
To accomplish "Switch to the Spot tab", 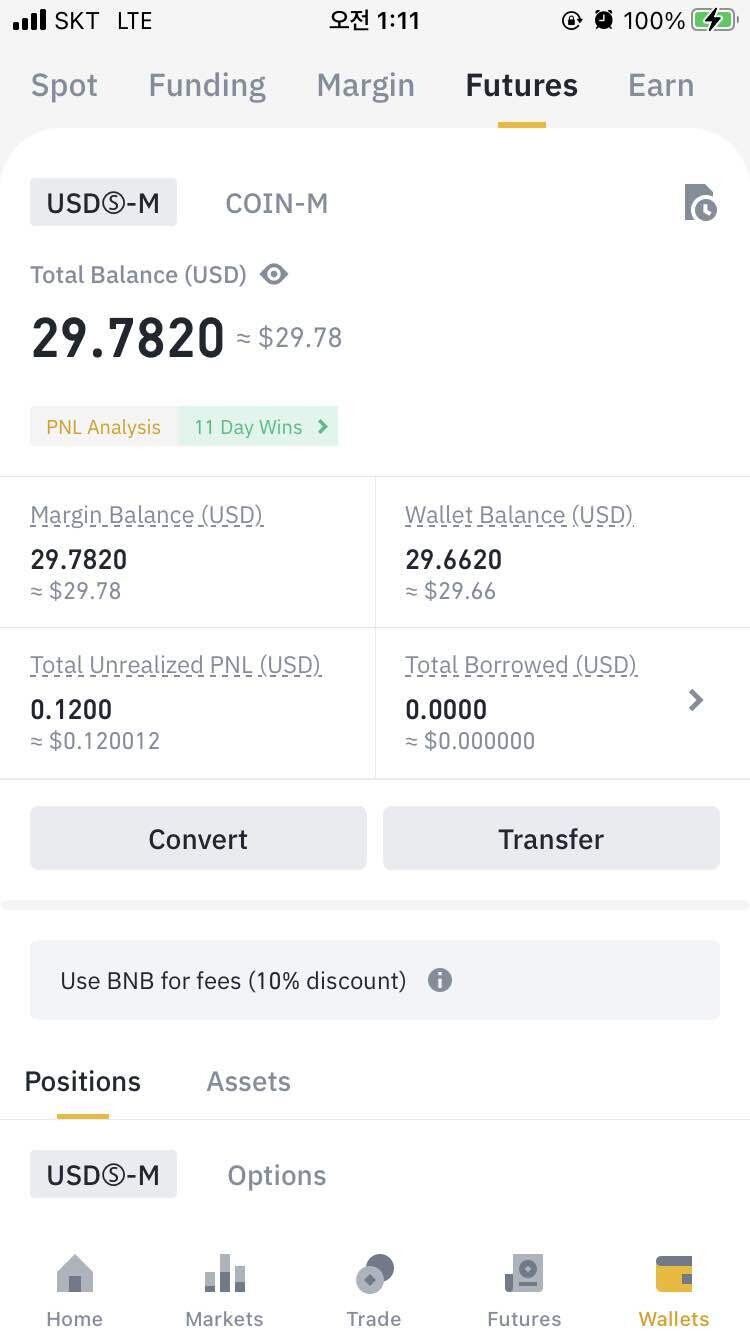I will (65, 86).
